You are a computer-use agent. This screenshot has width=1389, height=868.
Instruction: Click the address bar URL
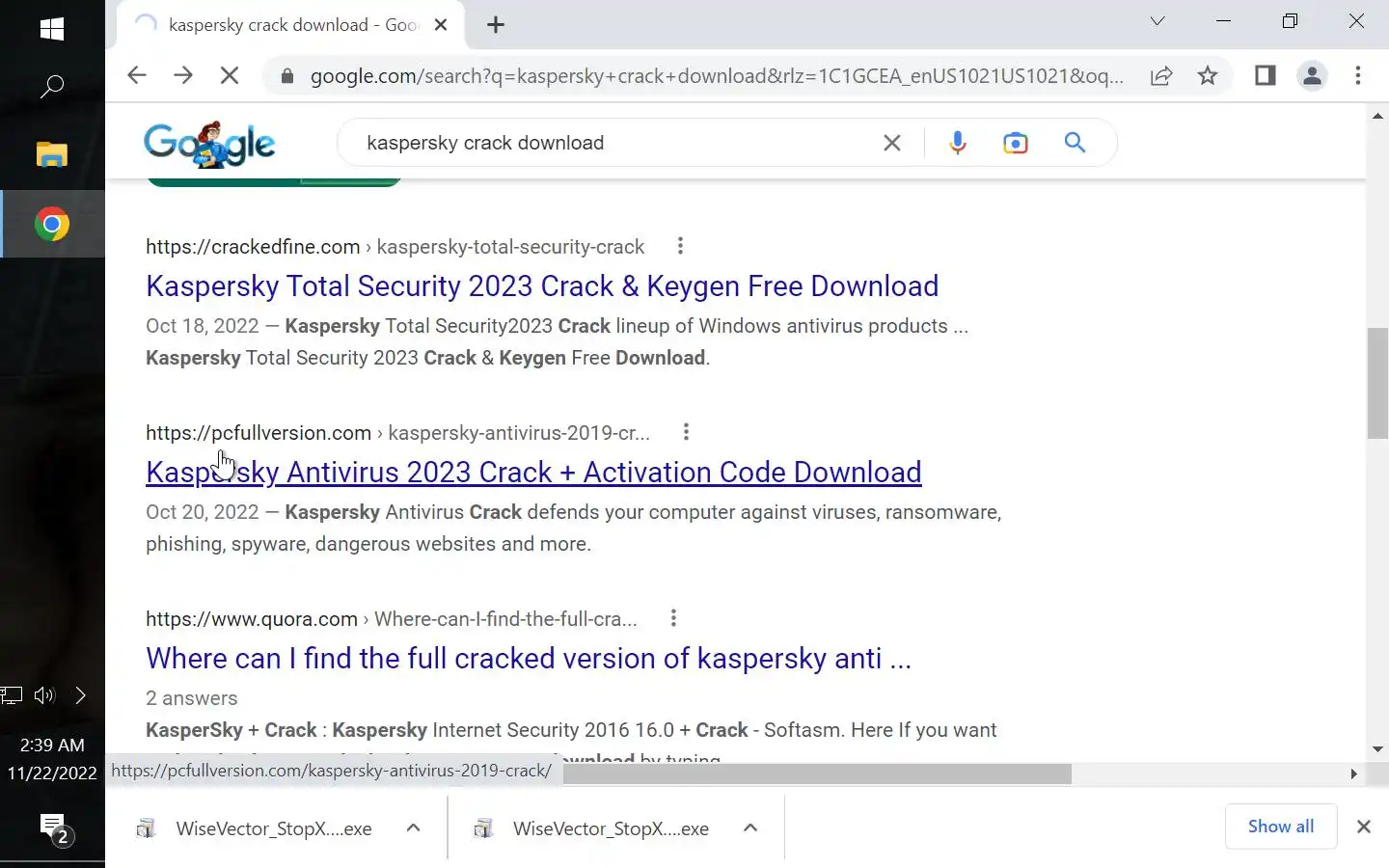point(717,76)
